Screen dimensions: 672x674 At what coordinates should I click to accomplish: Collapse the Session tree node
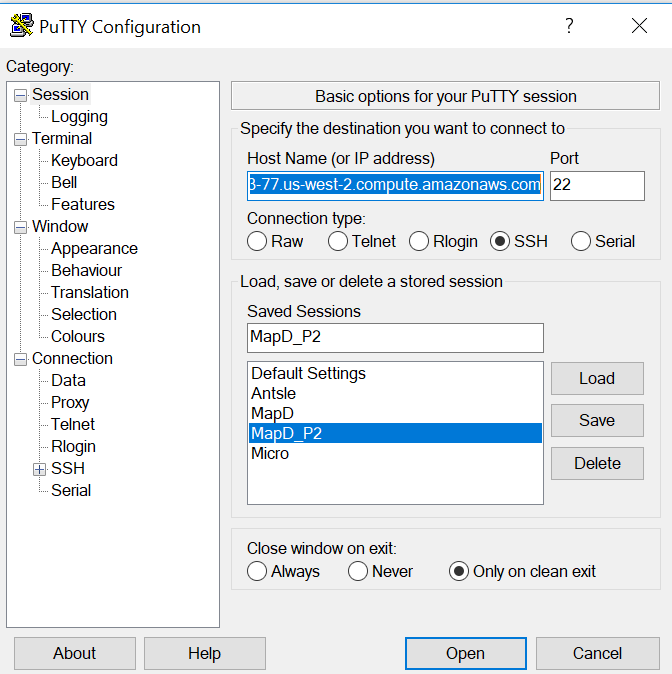(x=20, y=95)
